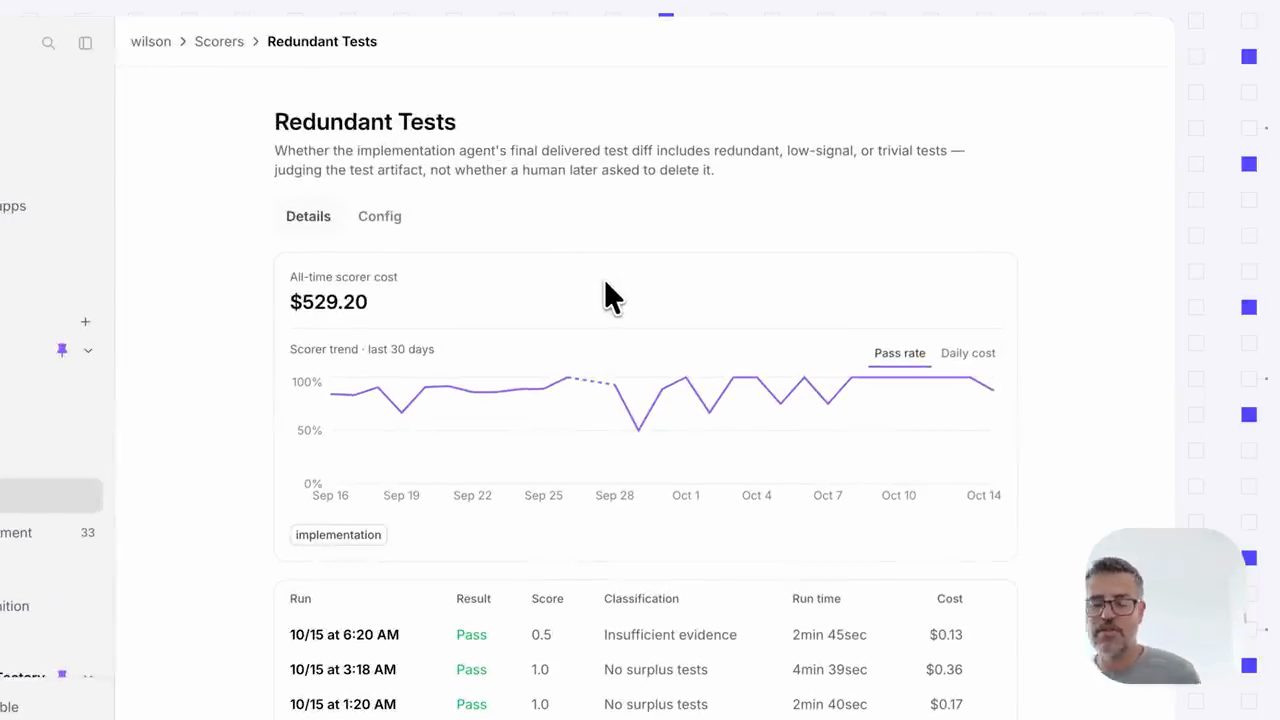The height and width of the screenshot is (720, 1280).
Task: Click the Classification column header
Action: 641,599
